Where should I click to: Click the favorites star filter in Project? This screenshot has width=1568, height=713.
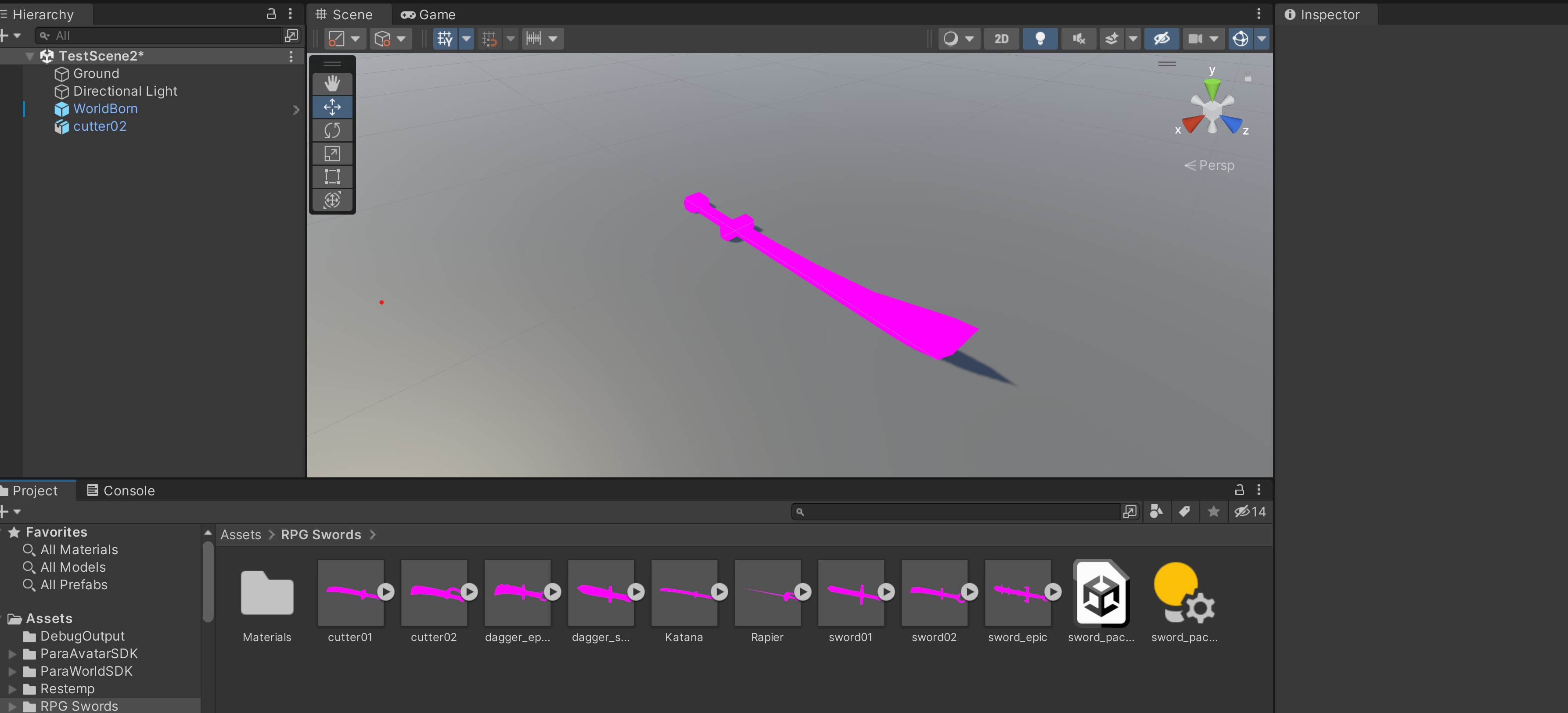[1214, 512]
